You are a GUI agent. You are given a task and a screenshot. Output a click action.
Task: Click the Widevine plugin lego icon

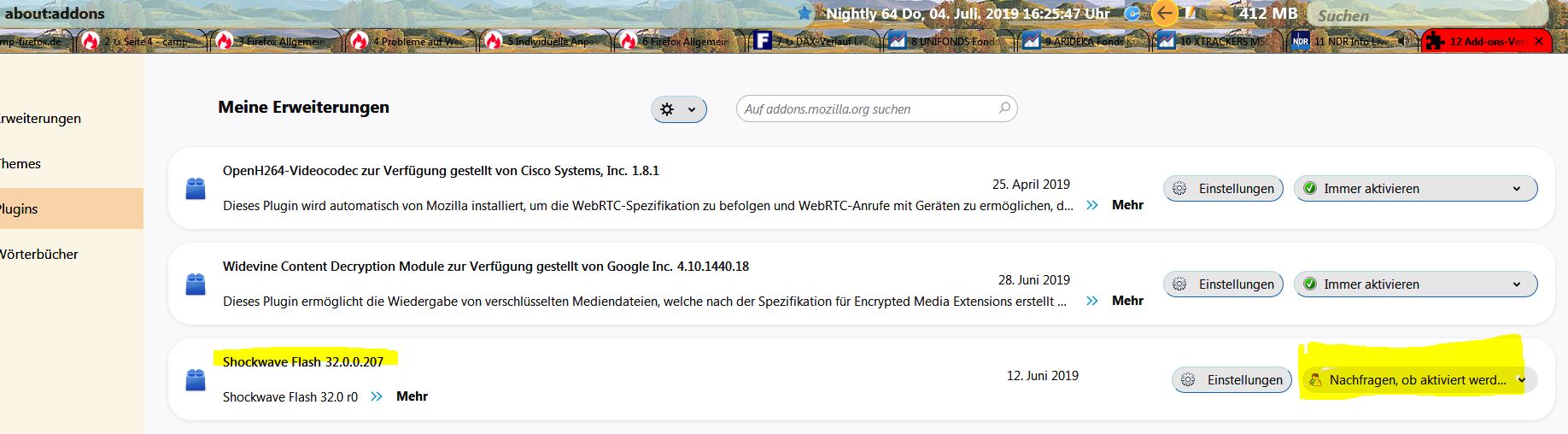tap(196, 284)
